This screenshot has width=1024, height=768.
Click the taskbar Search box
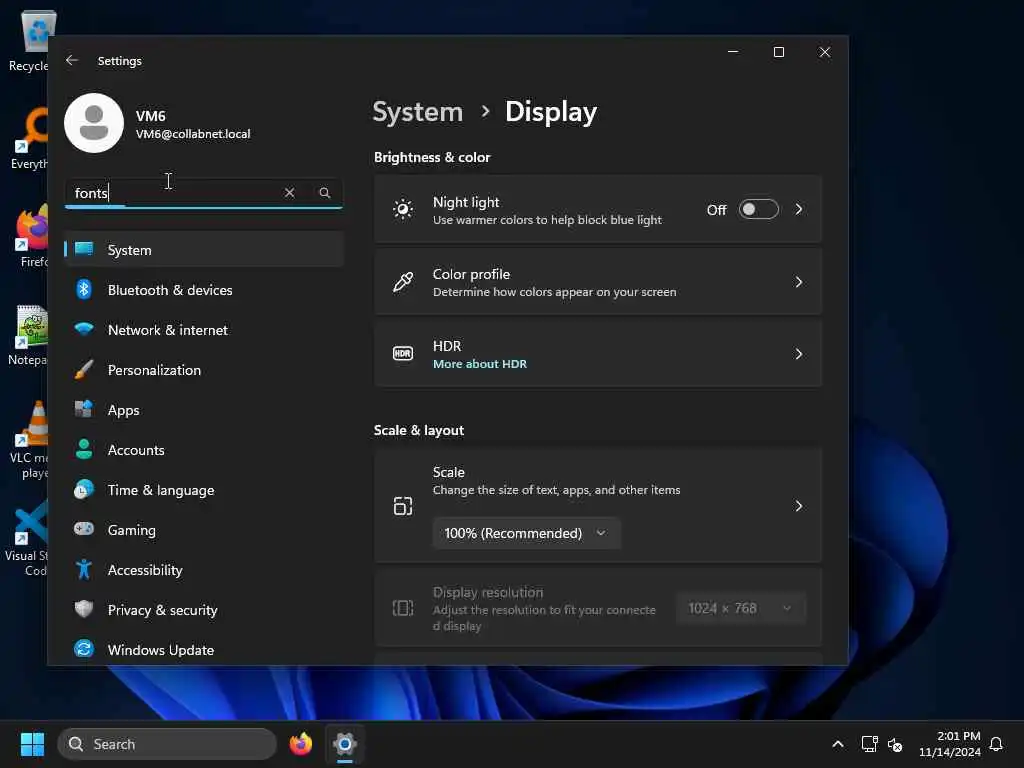167,744
